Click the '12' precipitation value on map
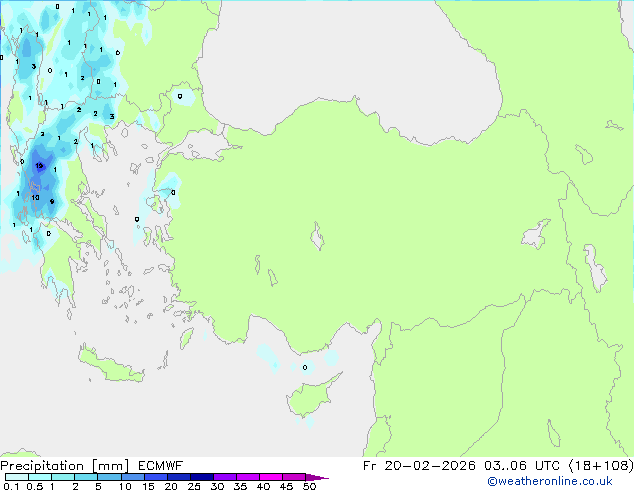Screen dimensions: 634x490 tap(39, 166)
